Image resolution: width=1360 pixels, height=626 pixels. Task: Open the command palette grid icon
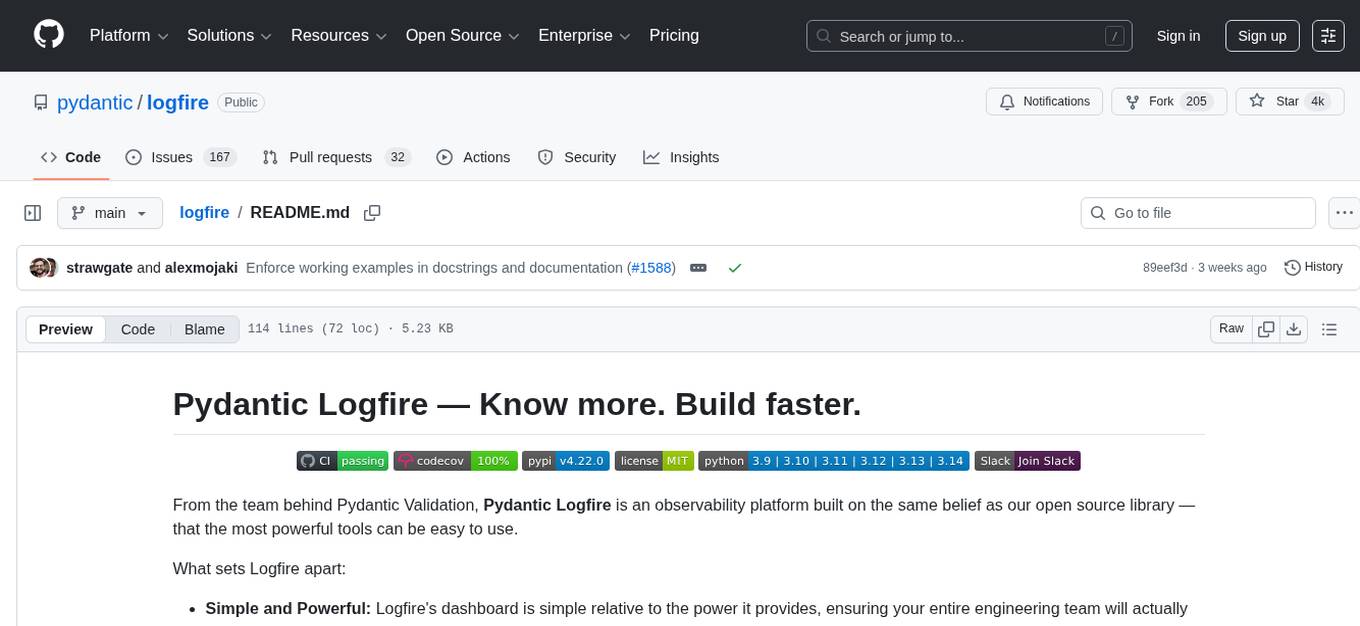[1327, 36]
